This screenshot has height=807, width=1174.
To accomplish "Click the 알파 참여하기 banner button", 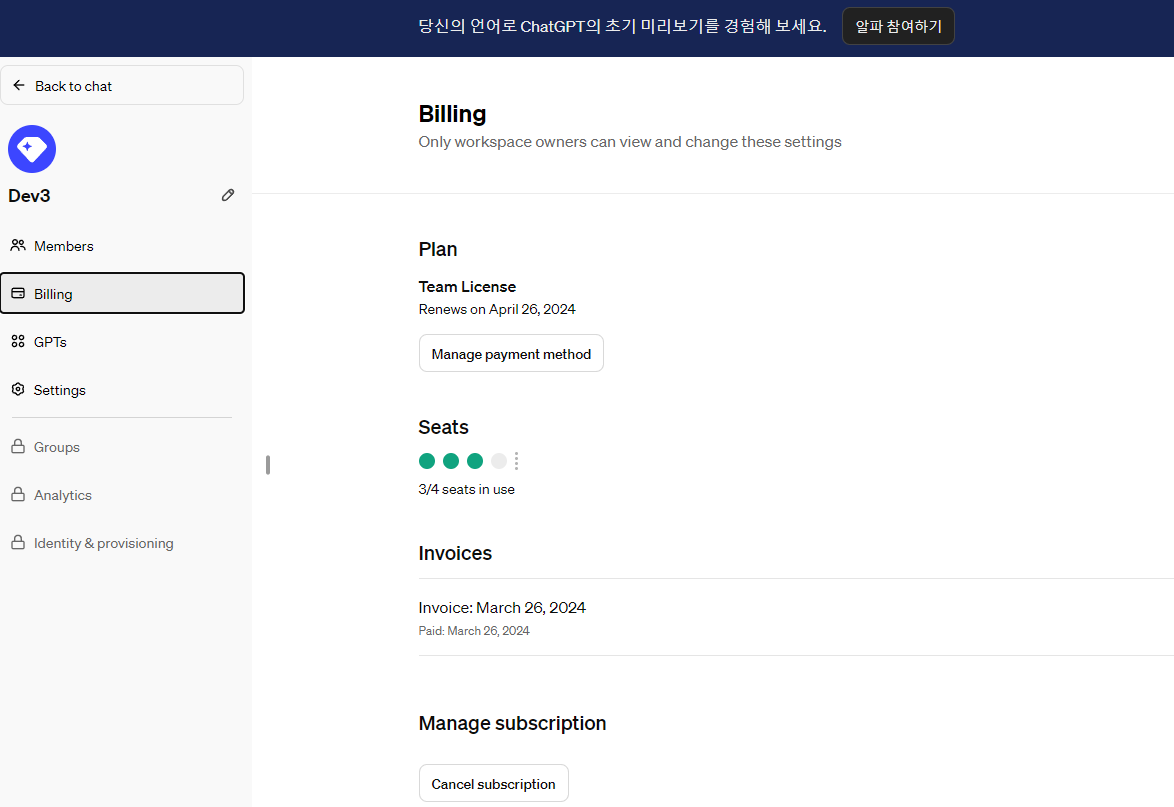I will click(897, 27).
